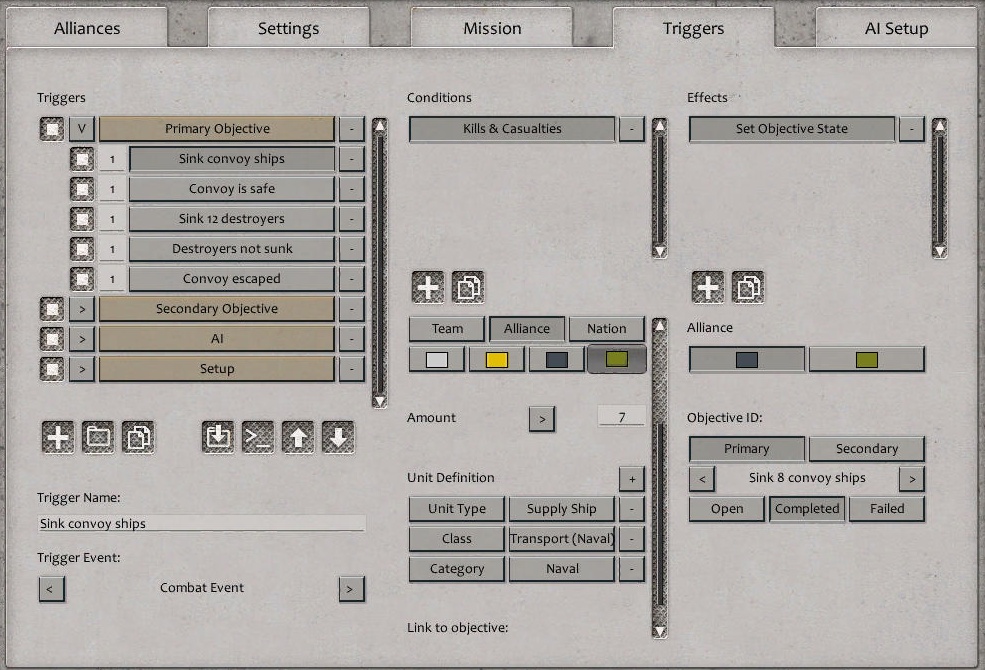
Task: Move selected trigger up
Action: pos(298,437)
